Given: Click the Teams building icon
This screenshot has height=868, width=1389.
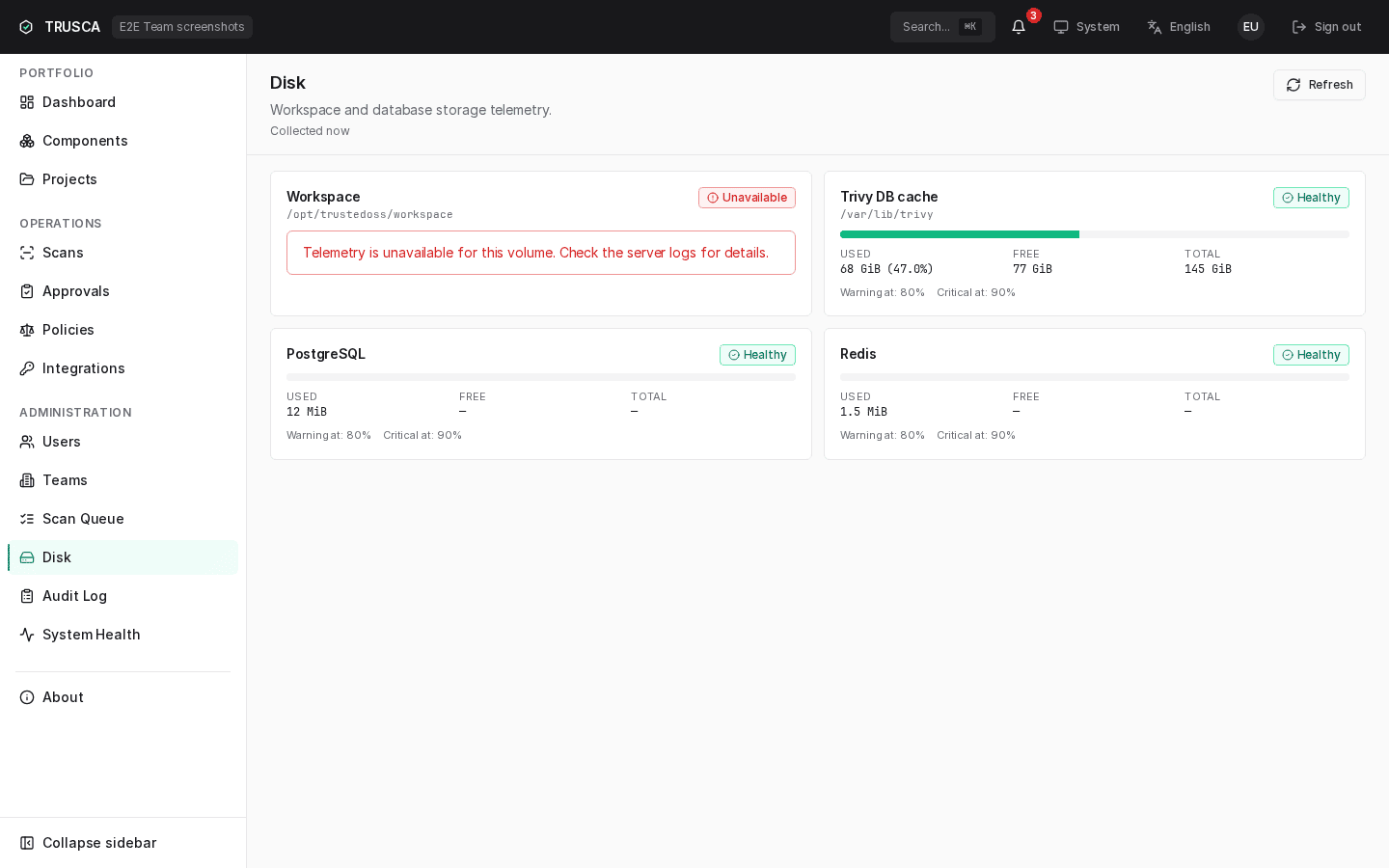Looking at the screenshot, I should 27,480.
